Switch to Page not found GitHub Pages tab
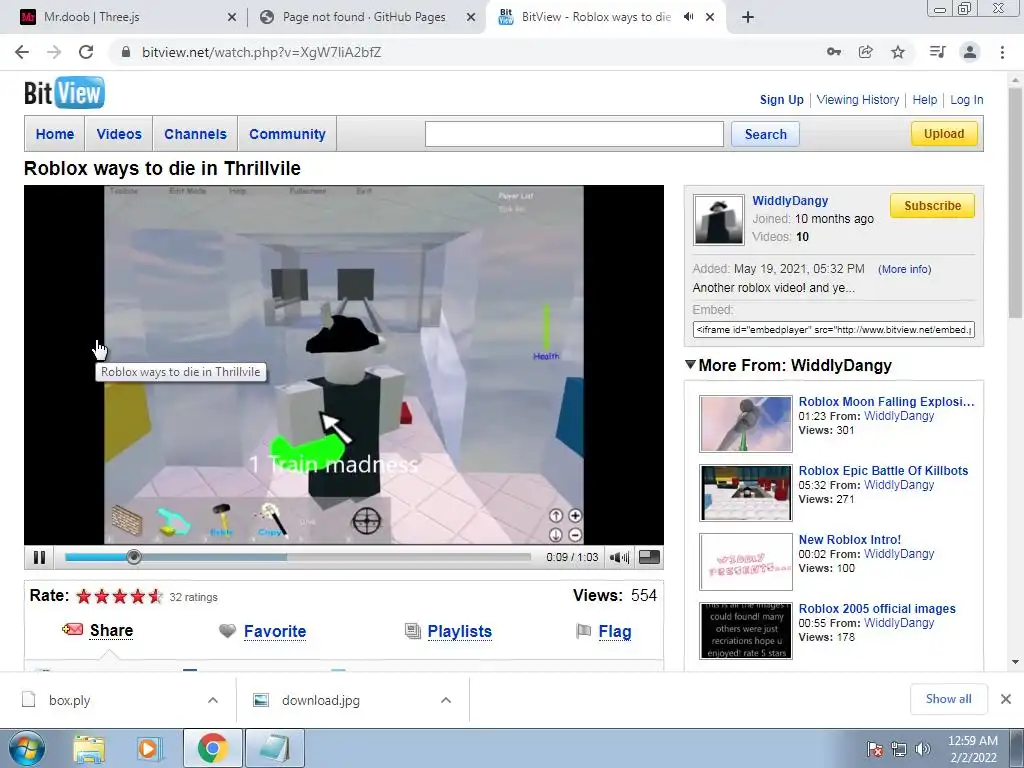The image size is (1024, 768). (364, 17)
